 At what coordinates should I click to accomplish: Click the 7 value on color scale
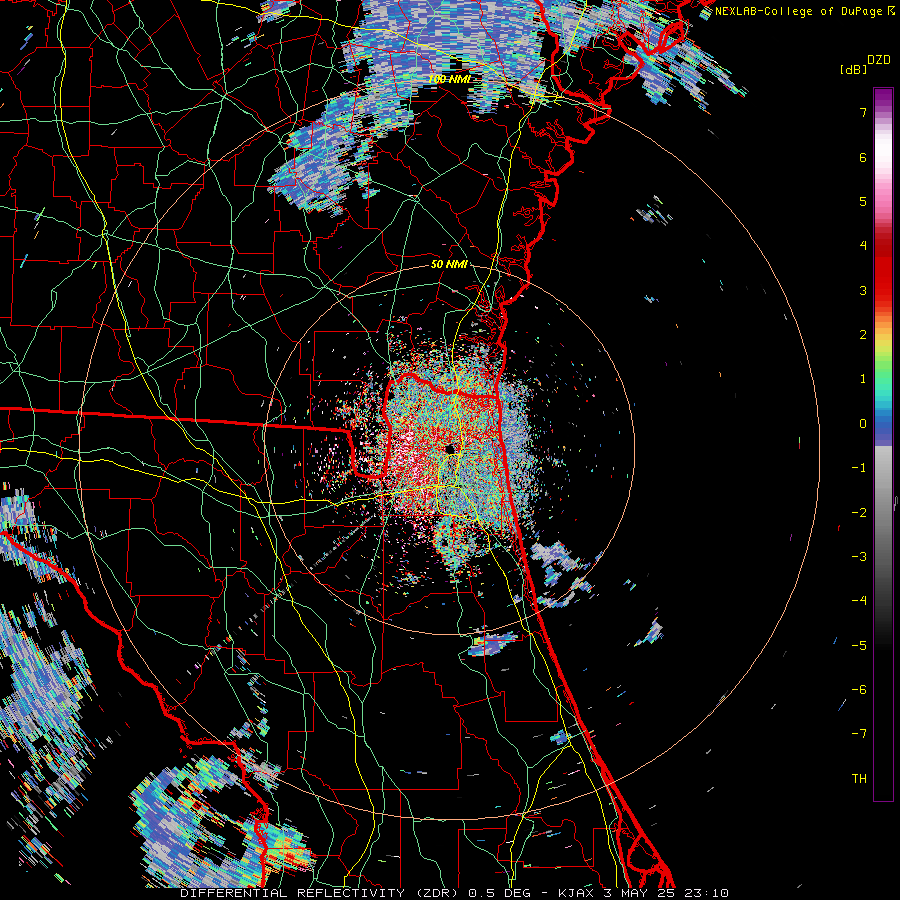[863, 112]
